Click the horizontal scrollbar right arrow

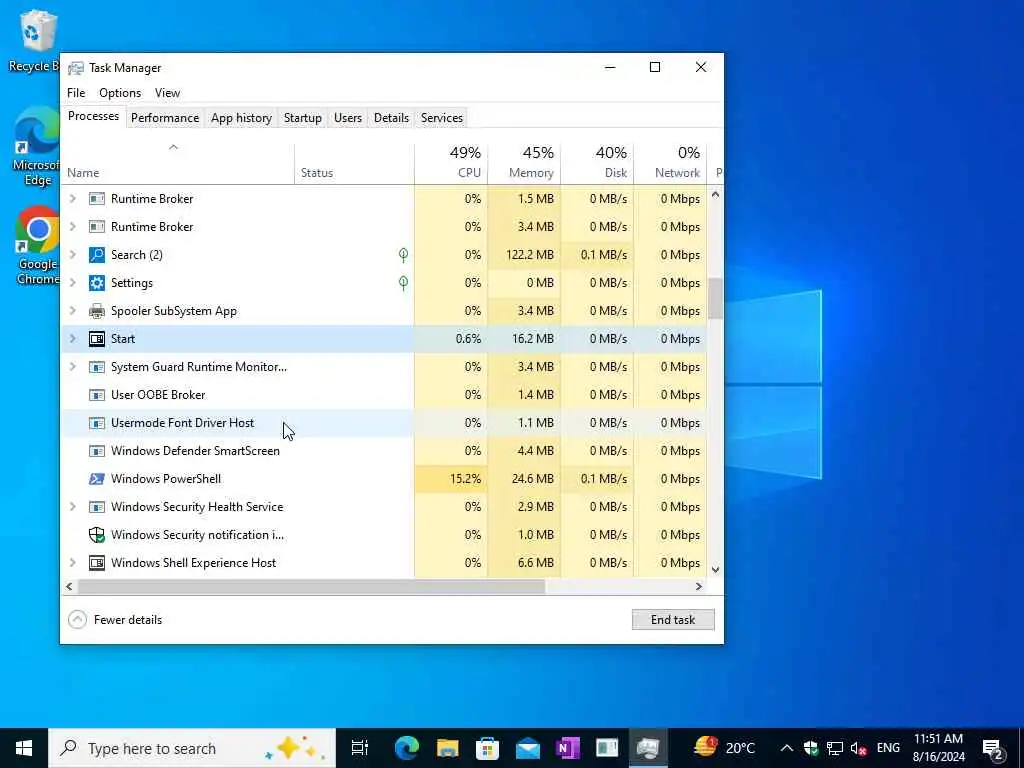point(699,586)
